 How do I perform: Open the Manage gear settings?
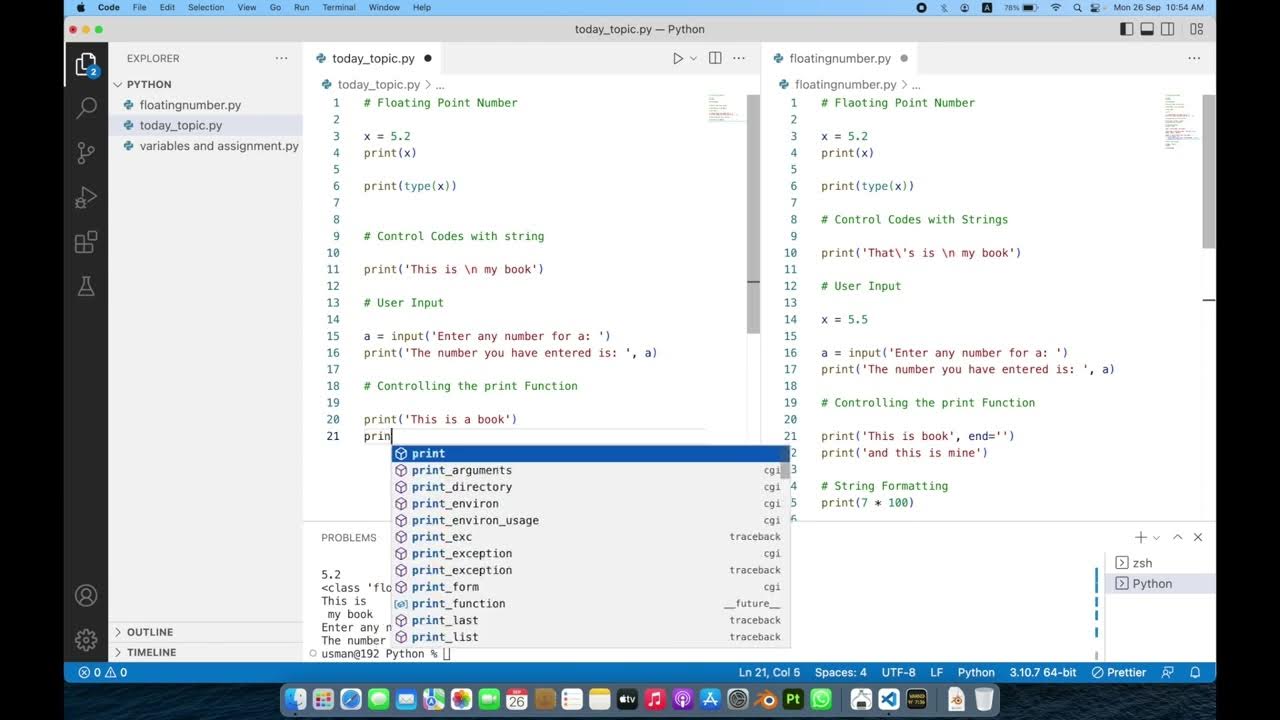86,640
